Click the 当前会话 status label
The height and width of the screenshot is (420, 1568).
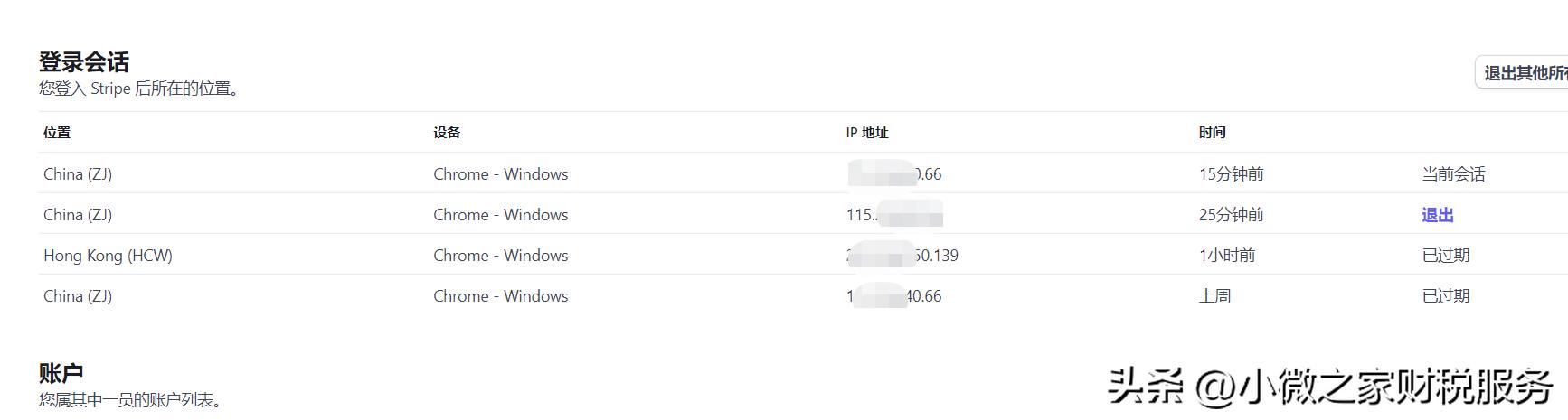click(x=1453, y=174)
